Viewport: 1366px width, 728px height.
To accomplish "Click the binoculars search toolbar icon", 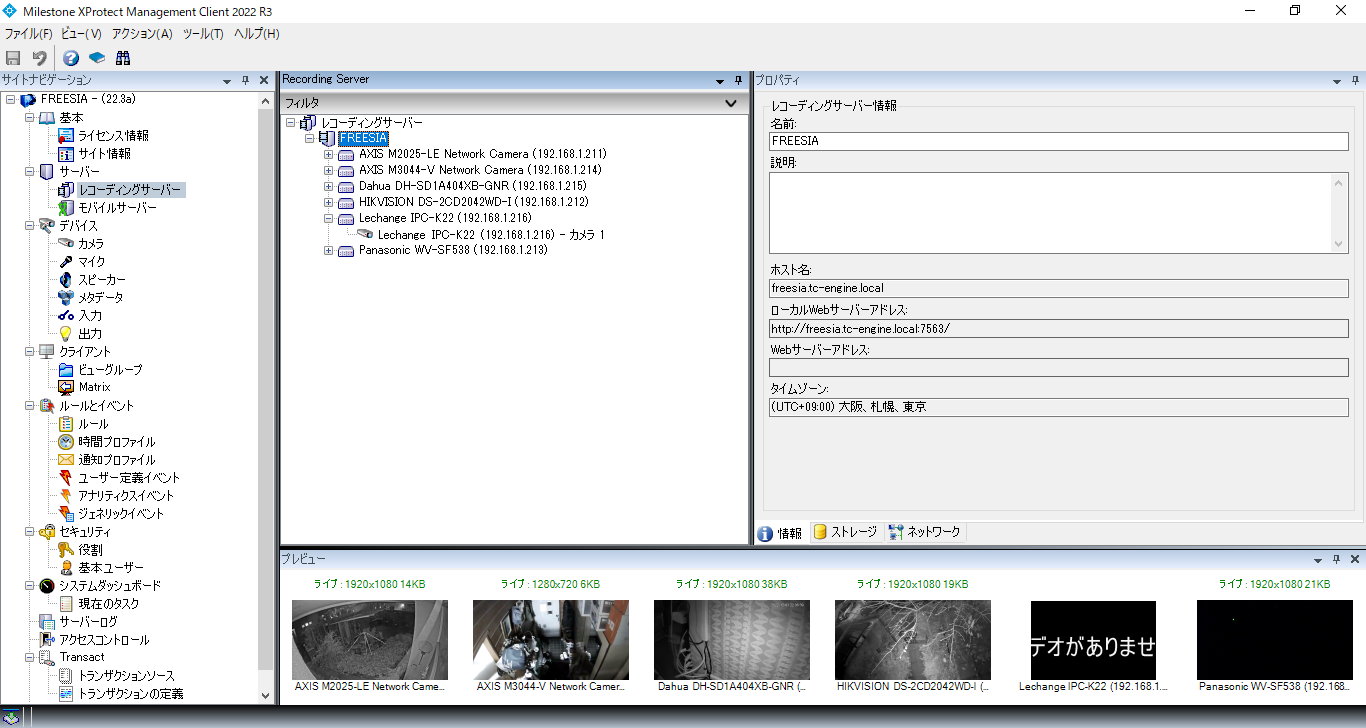I will coord(122,58).
